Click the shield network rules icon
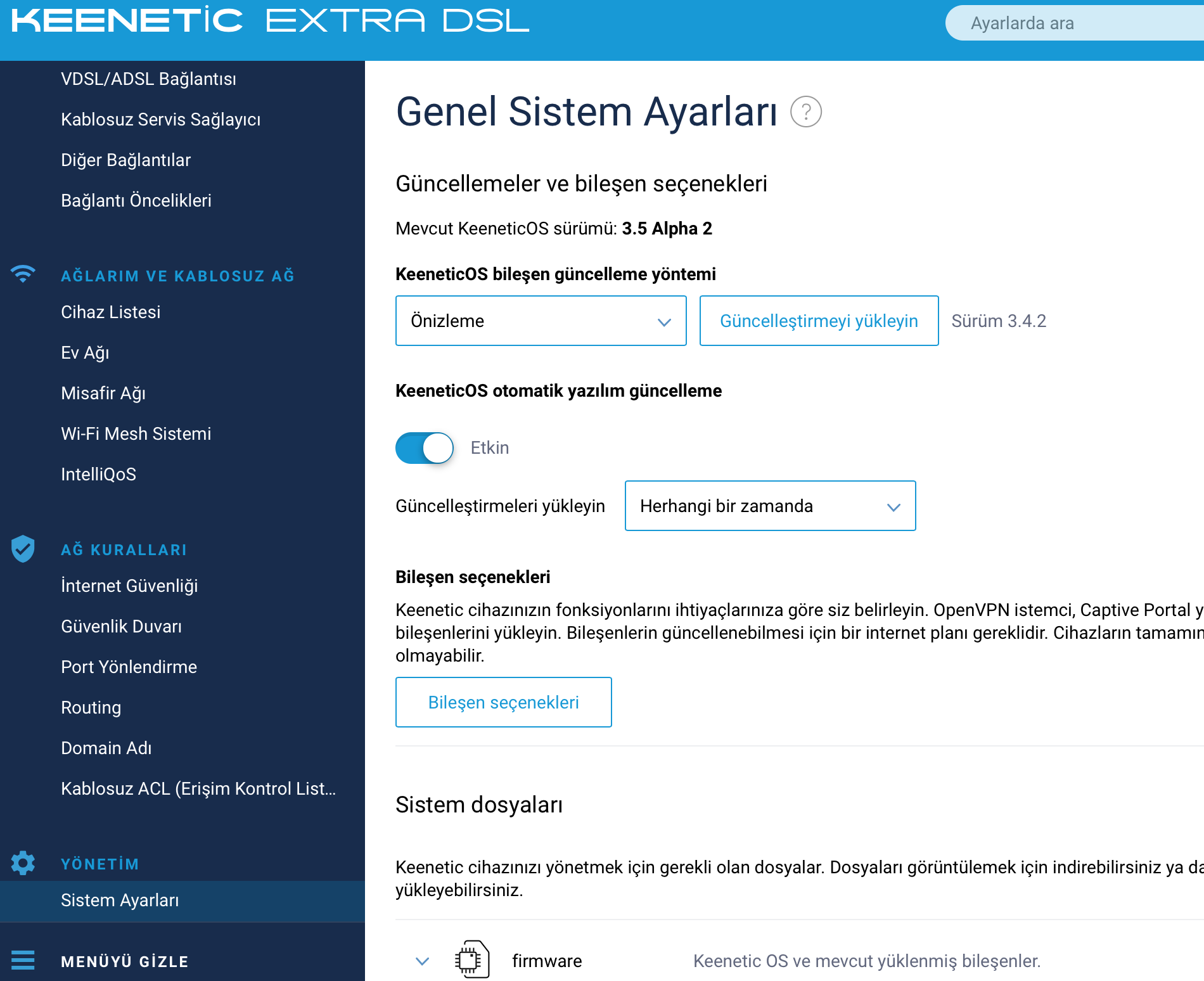The image size is (1204, 981). click(x=23, y=549)
